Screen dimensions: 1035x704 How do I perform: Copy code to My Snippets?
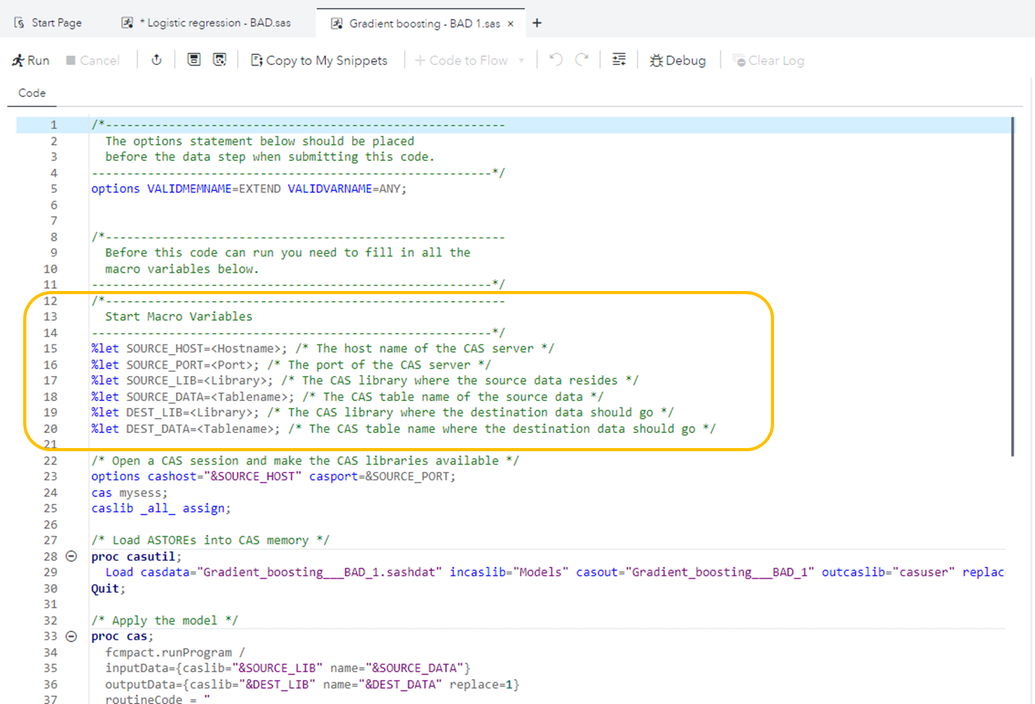(318, 61)
